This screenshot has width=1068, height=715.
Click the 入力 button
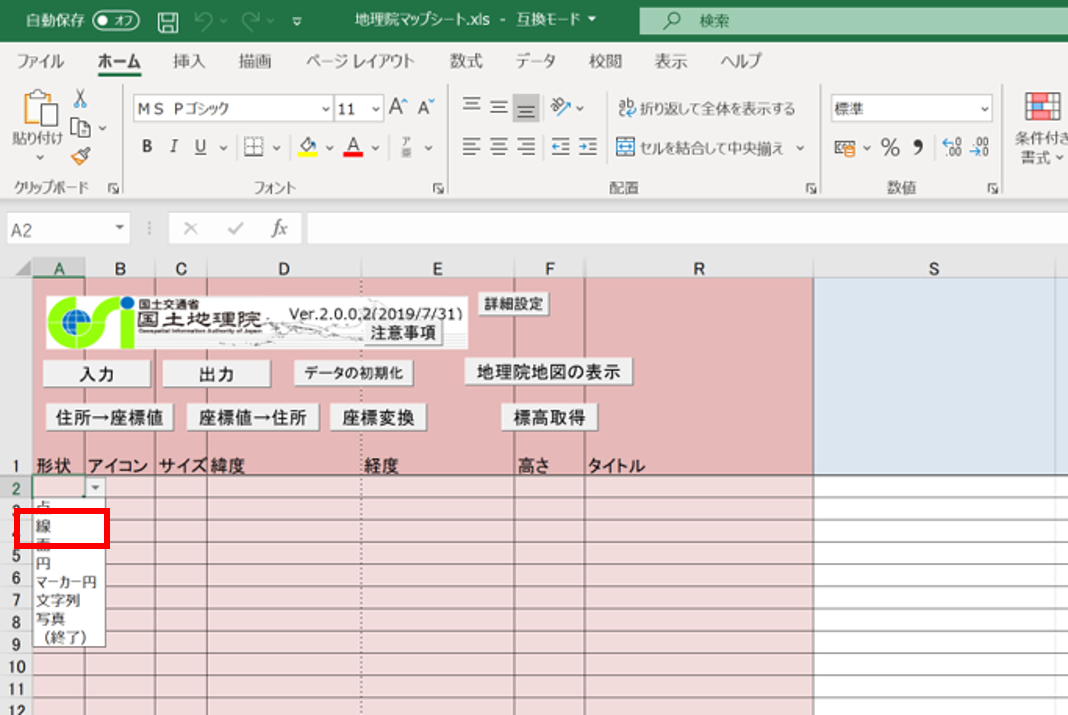tap(97, 374)
